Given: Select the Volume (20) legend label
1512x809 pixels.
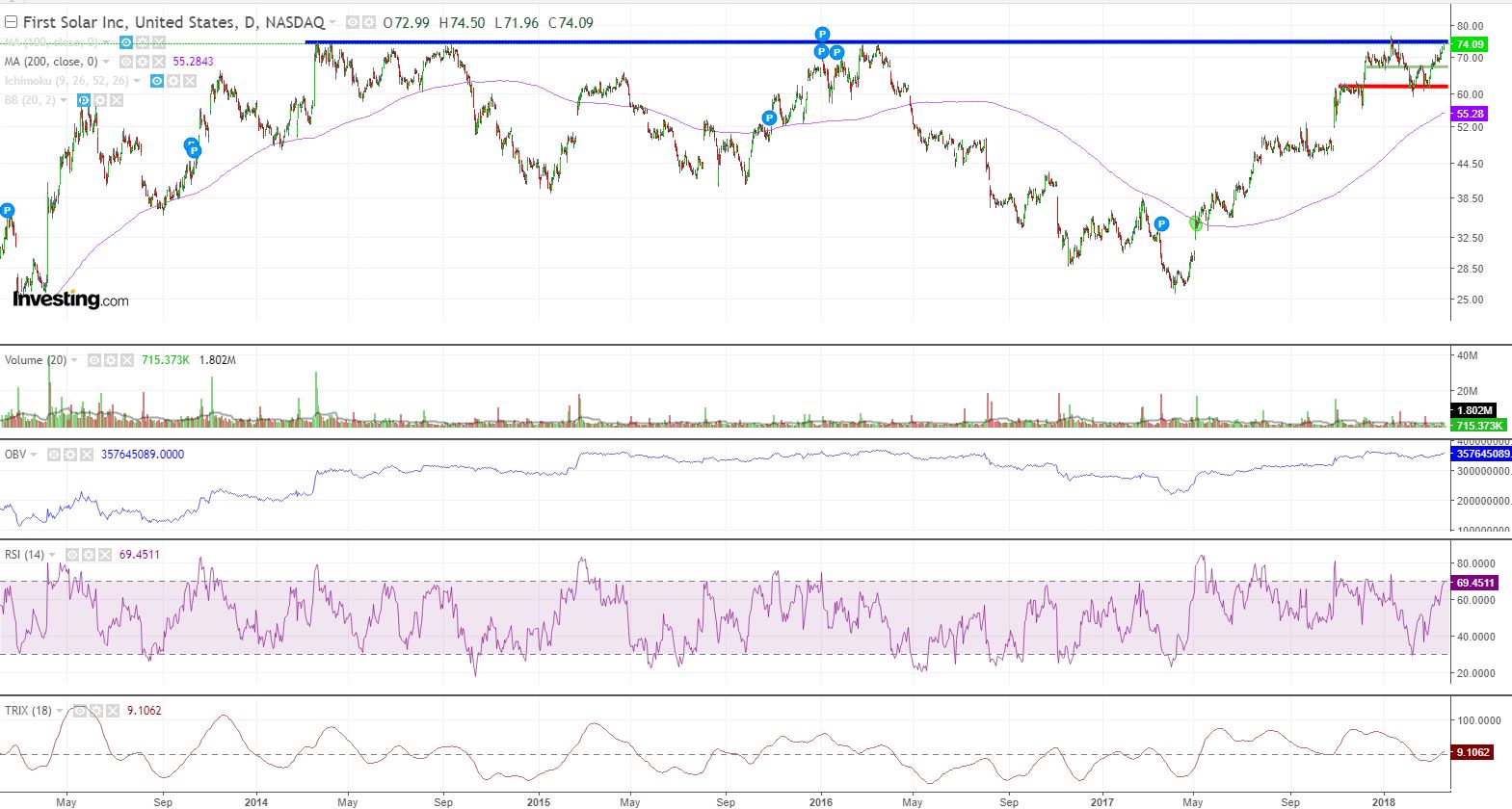Looking at the screenshot, I should tap(36, 360).
